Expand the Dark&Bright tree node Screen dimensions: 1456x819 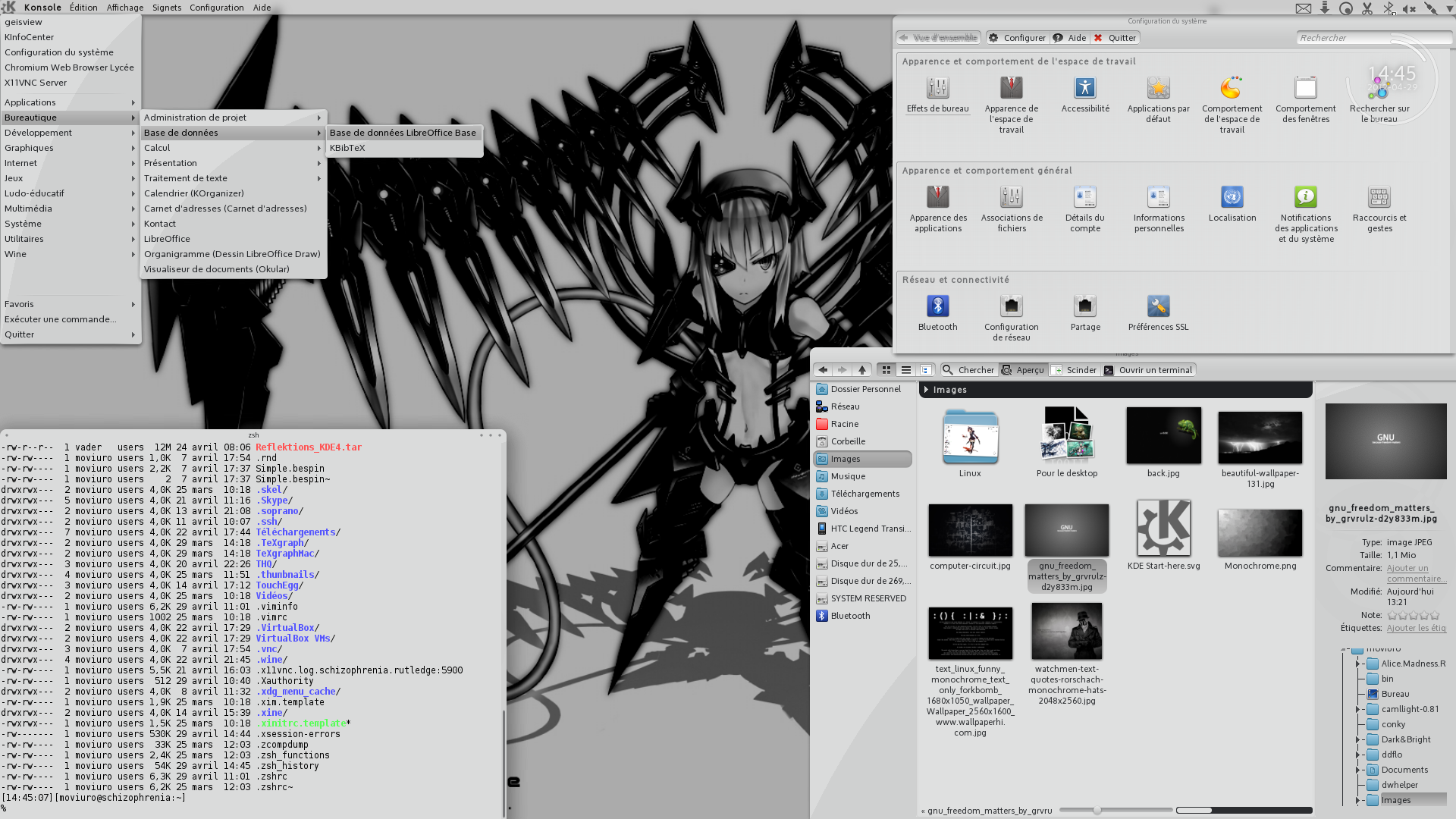pyautogui.click(x=1357, y=739)
